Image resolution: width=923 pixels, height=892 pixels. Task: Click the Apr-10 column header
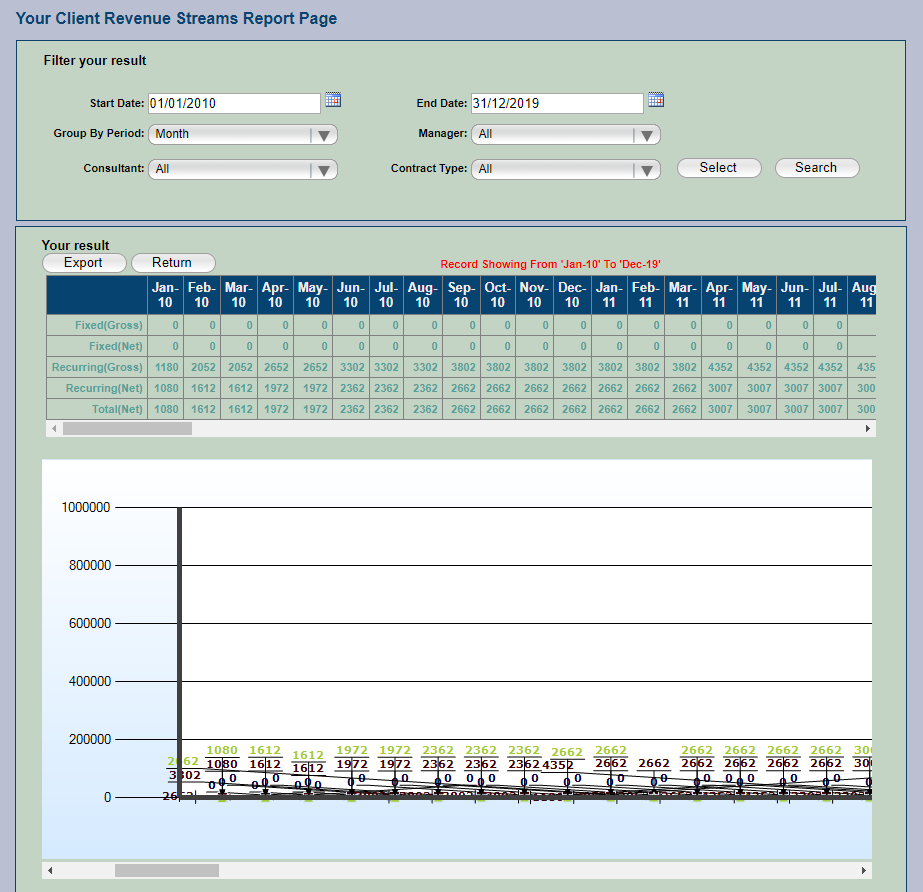275,295
